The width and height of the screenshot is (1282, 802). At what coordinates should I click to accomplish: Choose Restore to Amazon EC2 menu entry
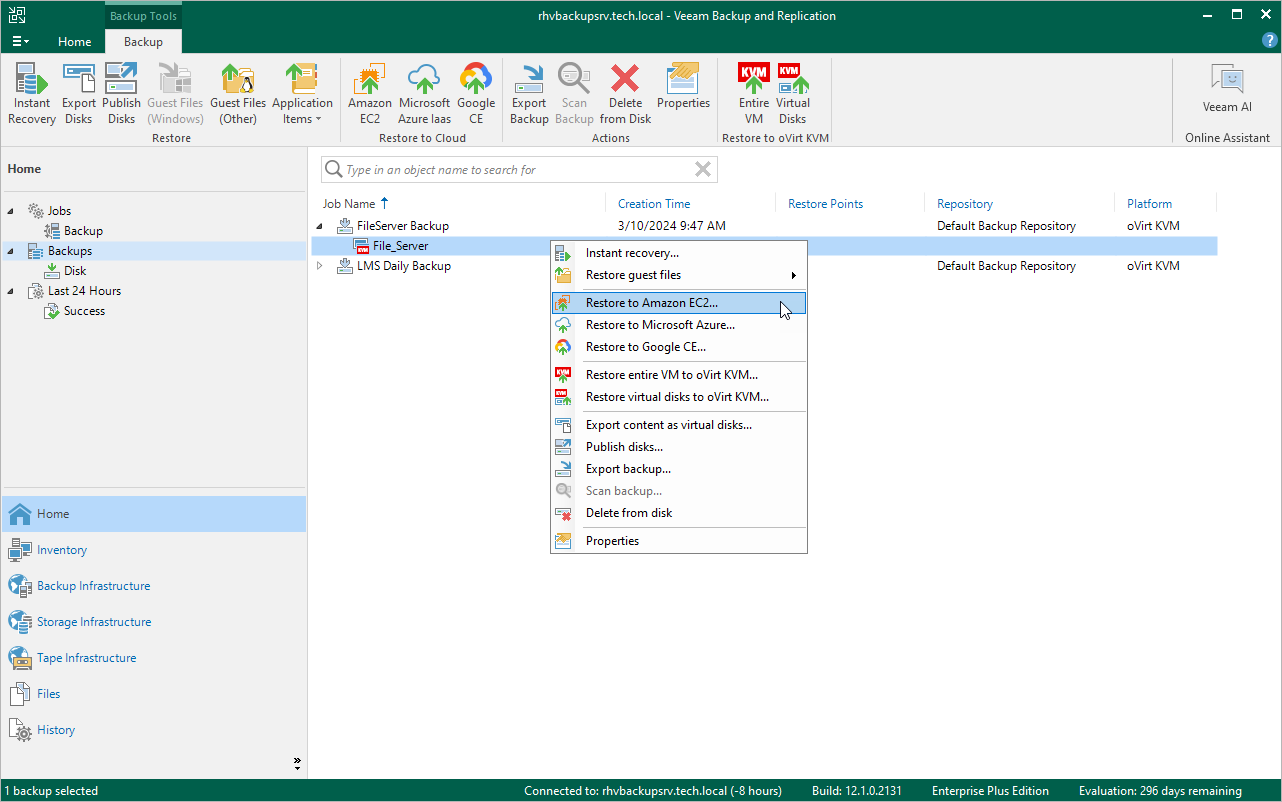pos(679,303)
